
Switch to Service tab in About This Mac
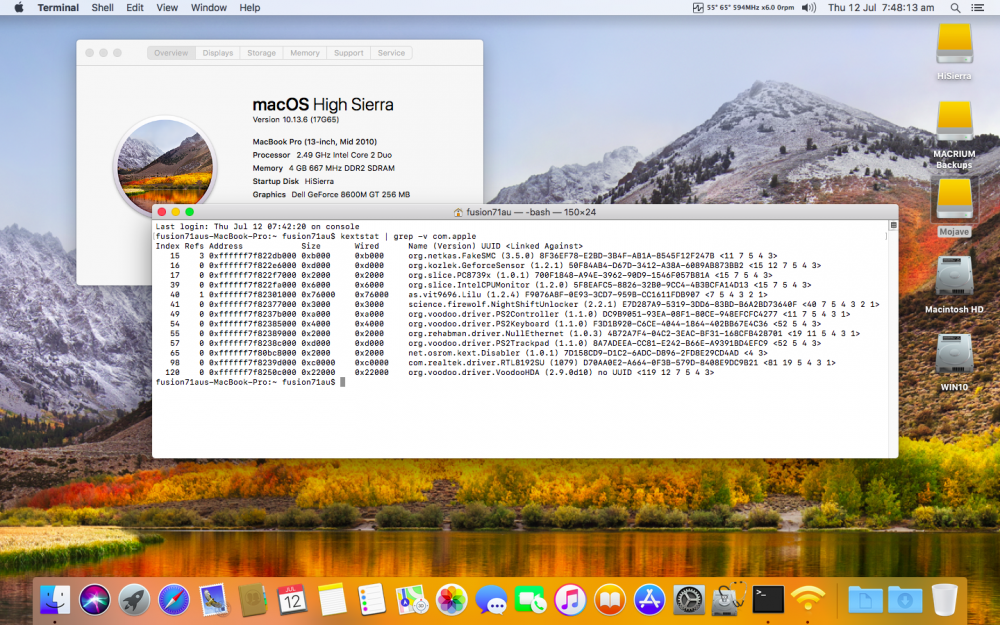click(391, 53)
